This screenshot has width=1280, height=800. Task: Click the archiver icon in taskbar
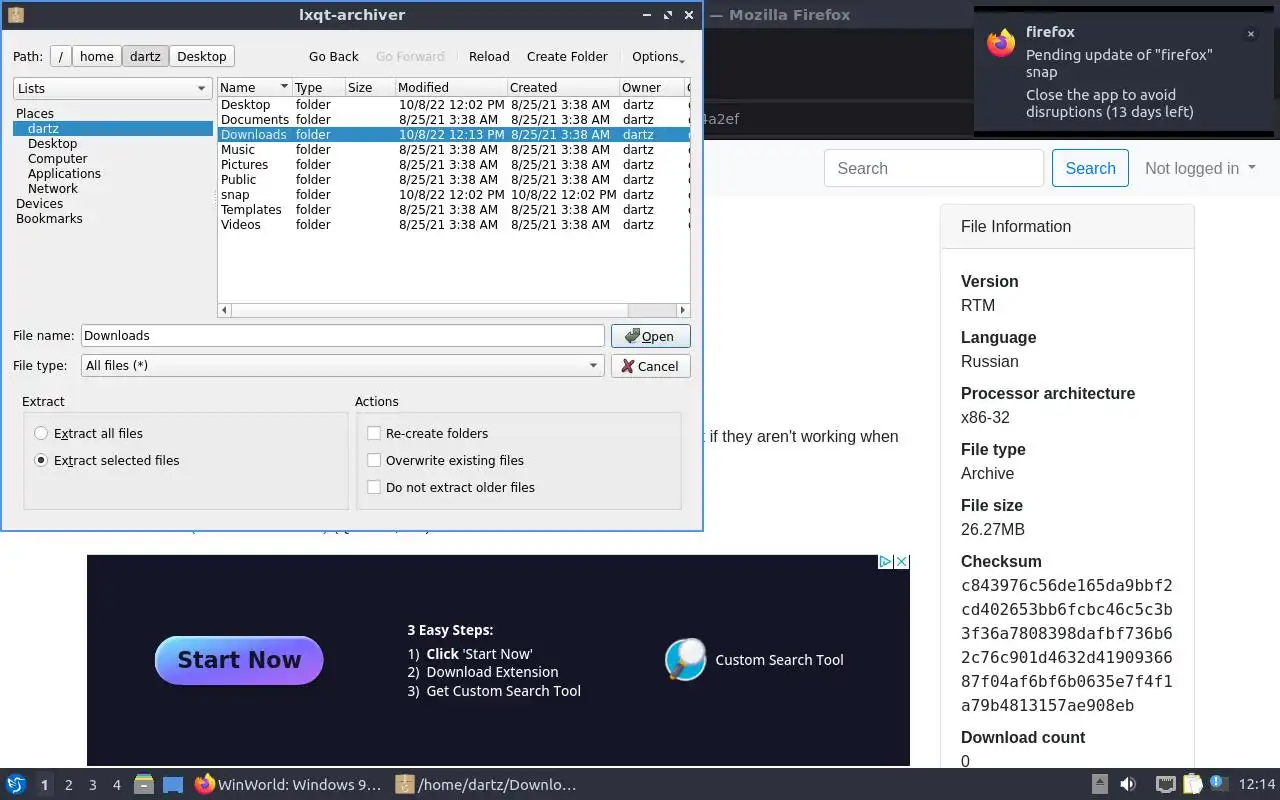click(405, 785)
